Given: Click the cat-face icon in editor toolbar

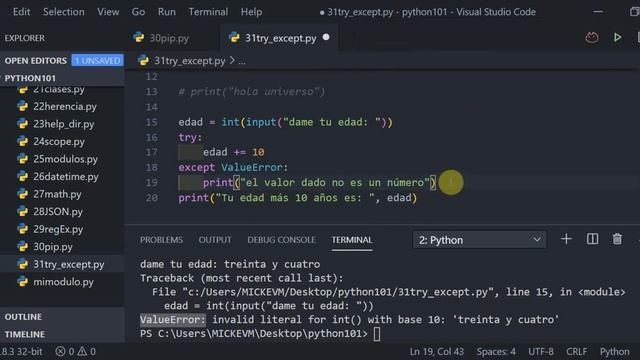Looking at the screenshot, I should (x=592, y=38).
